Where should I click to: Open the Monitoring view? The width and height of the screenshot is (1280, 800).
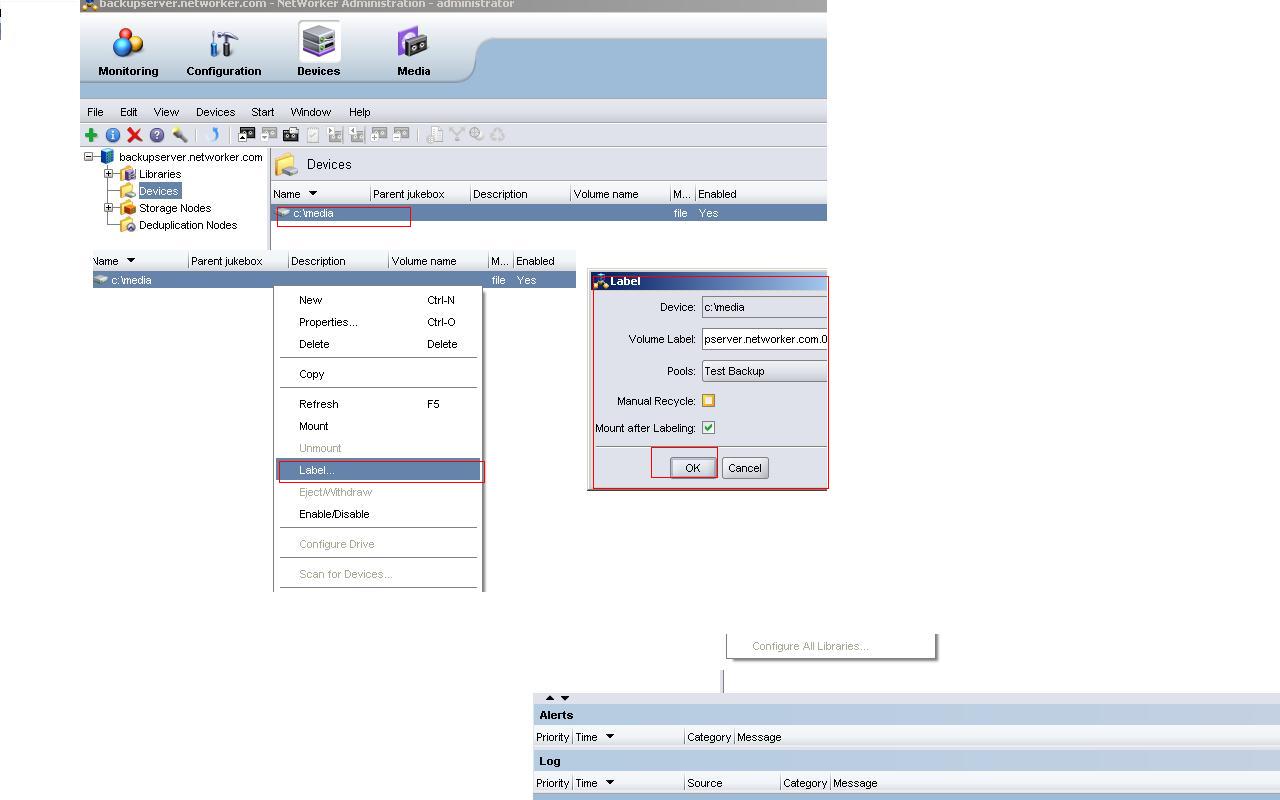[x=127, y=50]
